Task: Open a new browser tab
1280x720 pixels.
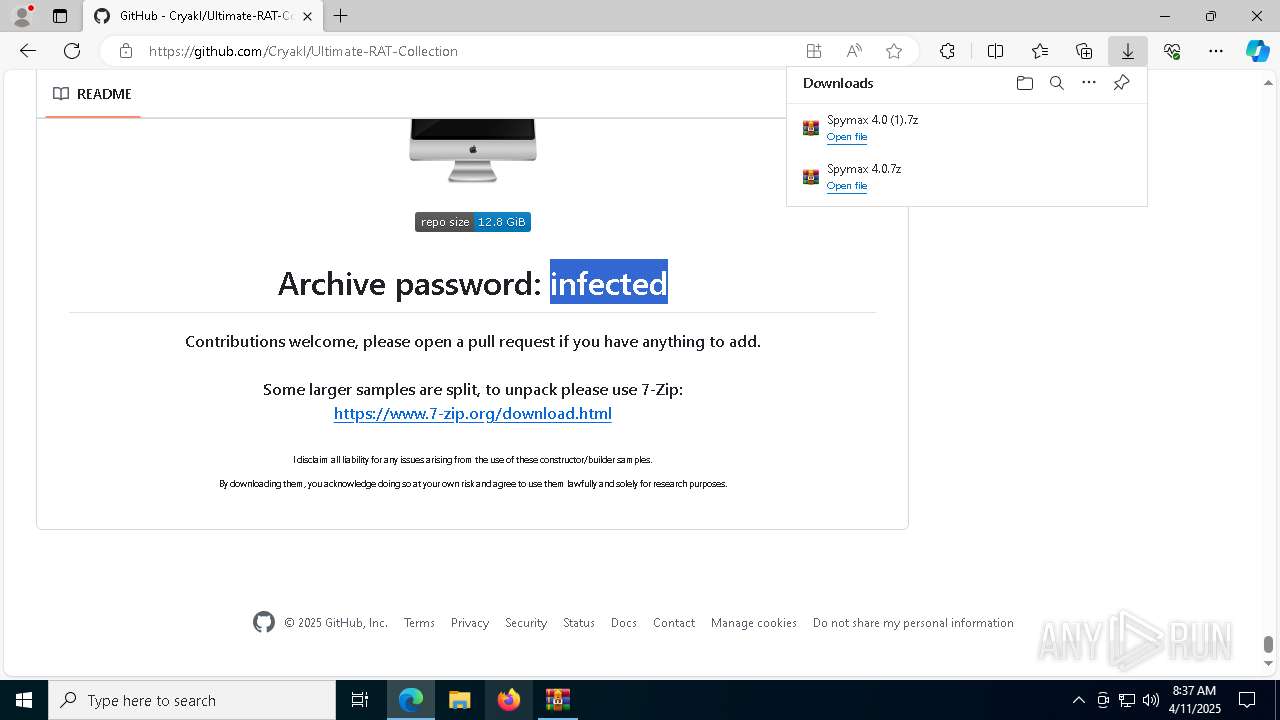Action: click(x=341, y=16)
